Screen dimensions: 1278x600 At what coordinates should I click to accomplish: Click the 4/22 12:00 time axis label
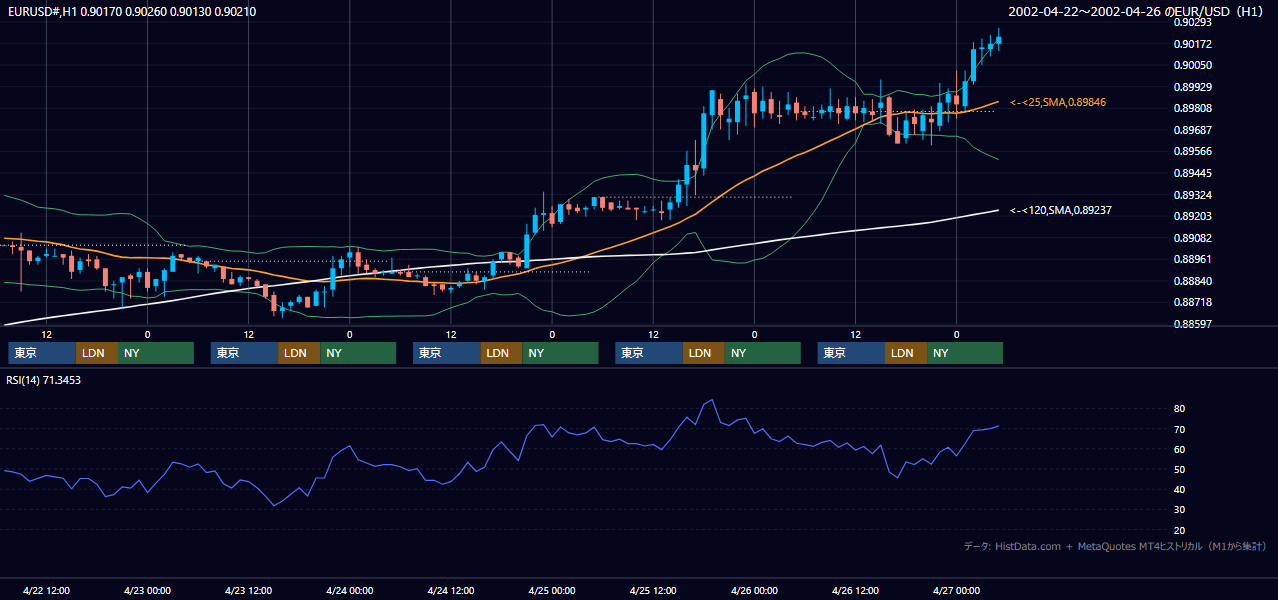click(46, 590)
